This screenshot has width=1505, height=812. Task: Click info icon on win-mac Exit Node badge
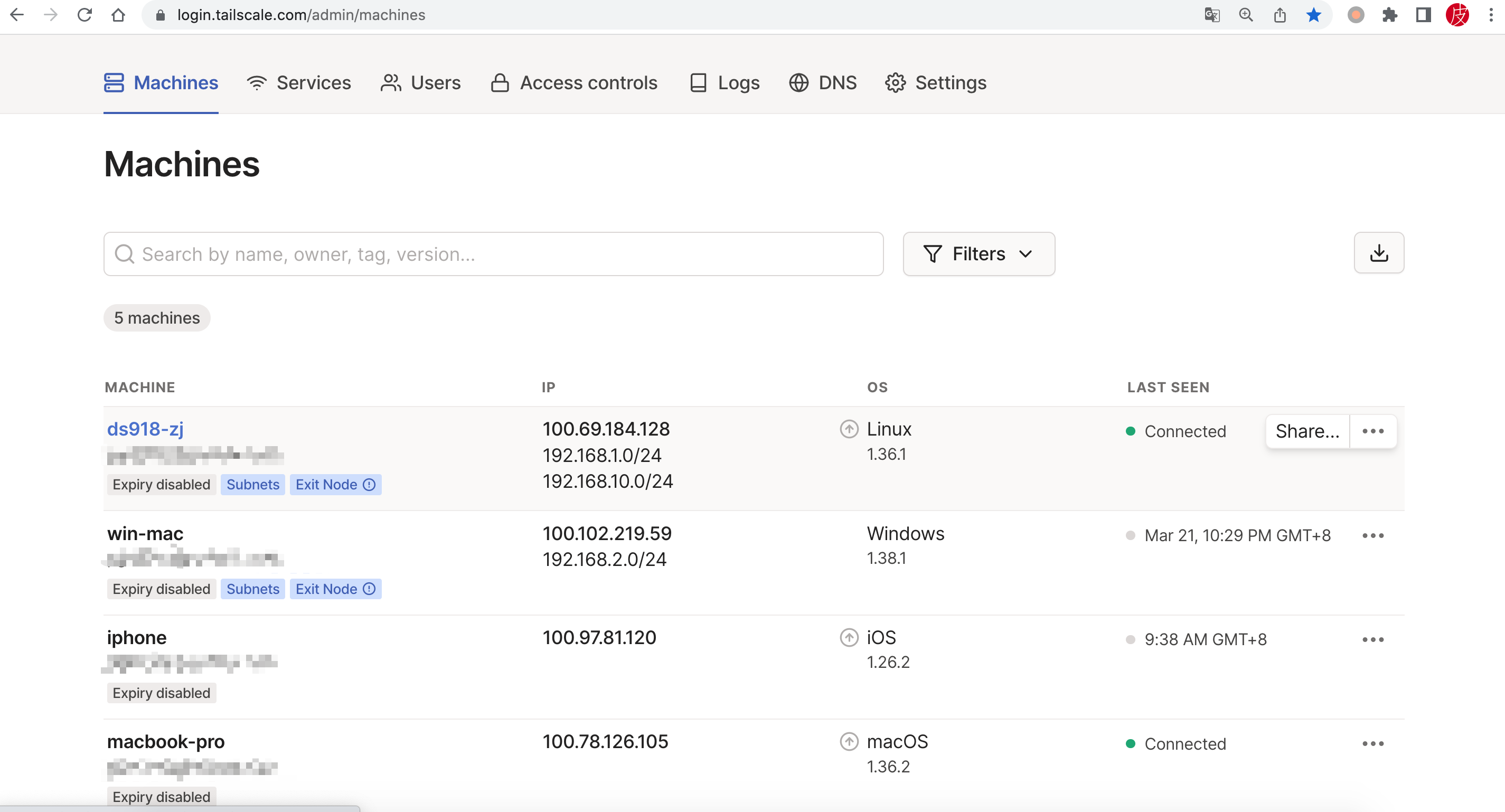coord(369,589)
